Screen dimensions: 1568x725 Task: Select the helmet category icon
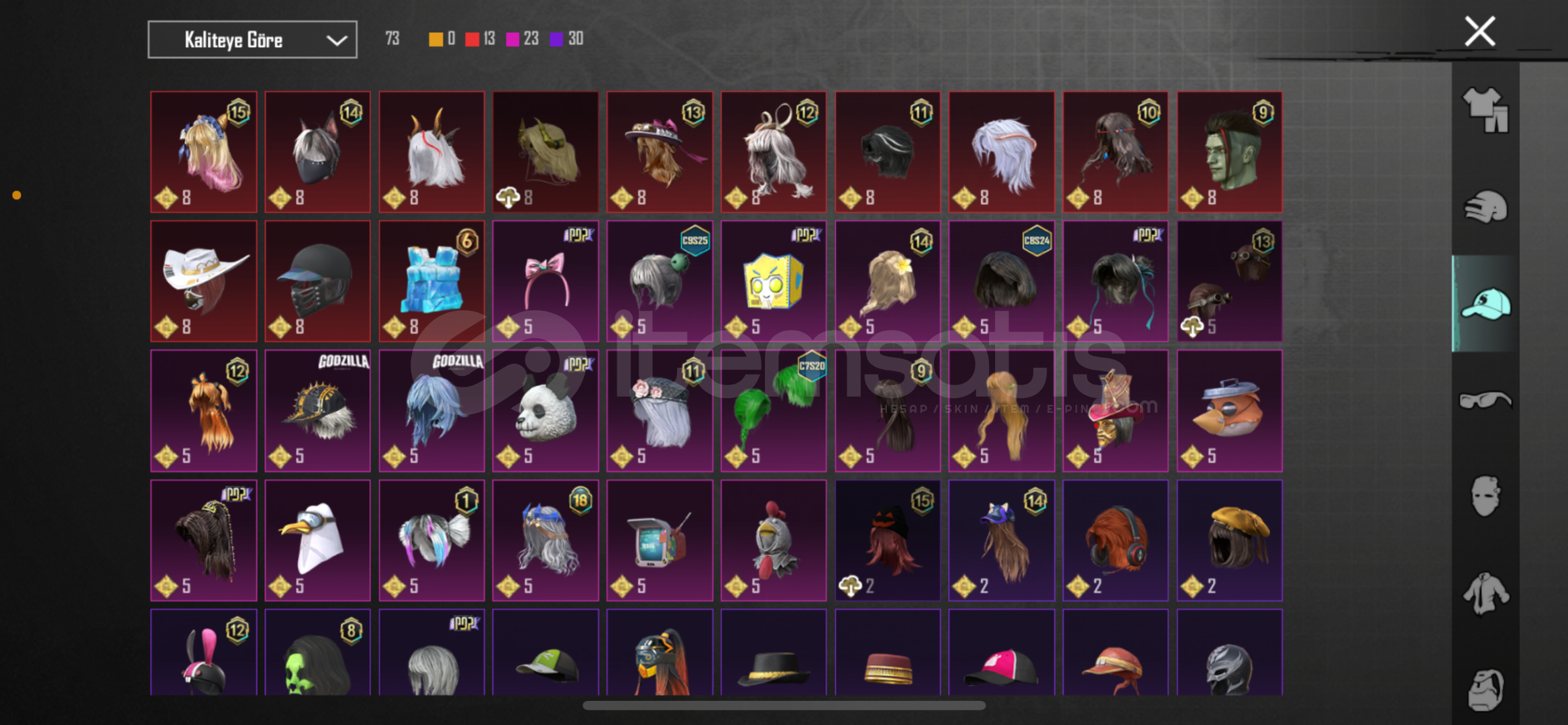(x=1485, y=207)
